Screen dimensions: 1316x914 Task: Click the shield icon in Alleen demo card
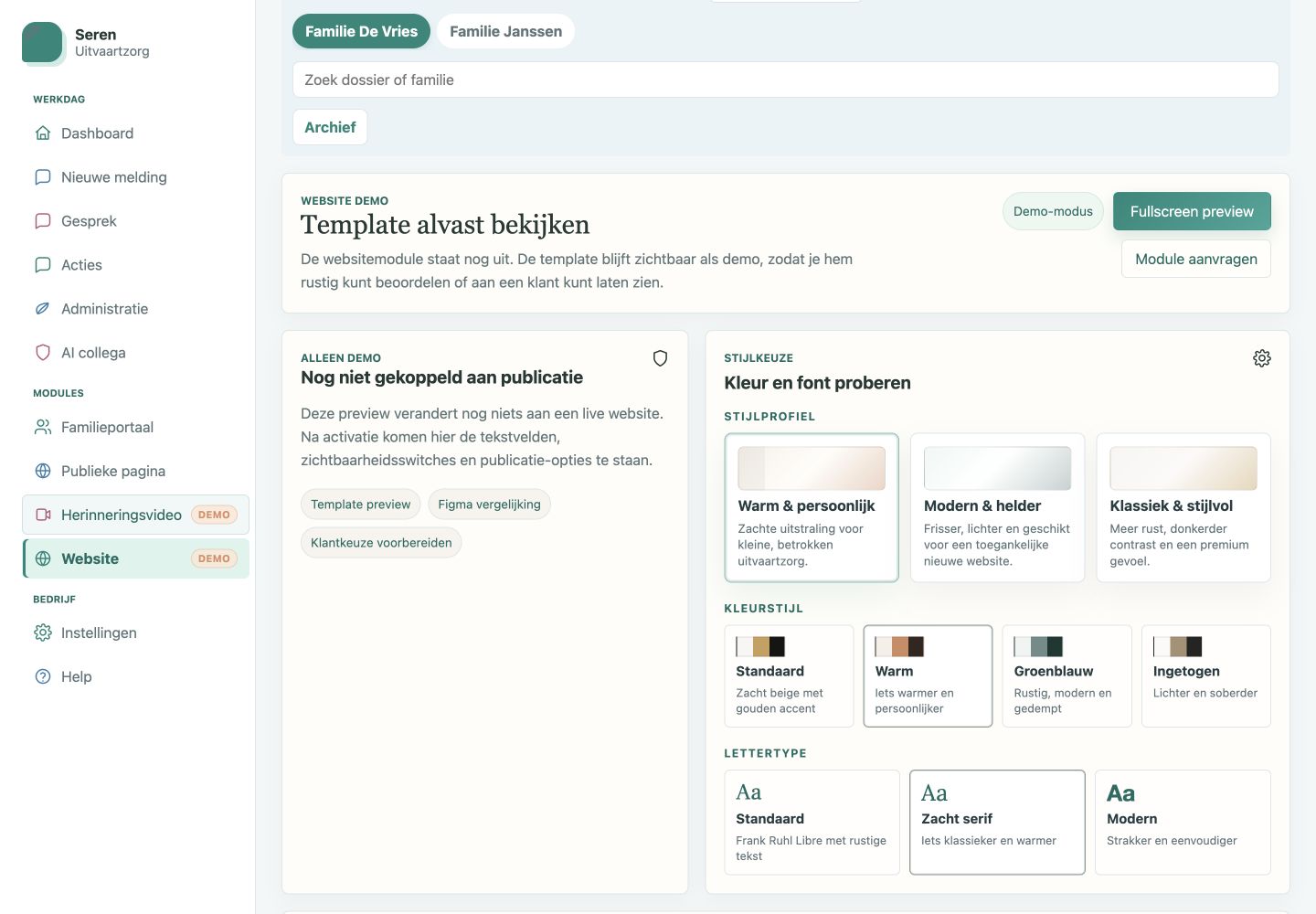tap(660, 358)
